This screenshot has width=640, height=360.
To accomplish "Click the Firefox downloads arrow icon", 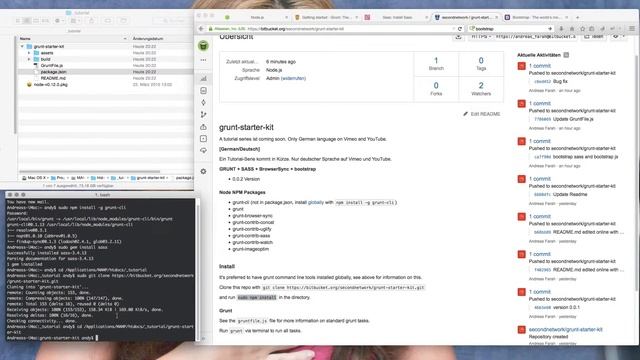I will click(561, 29).
